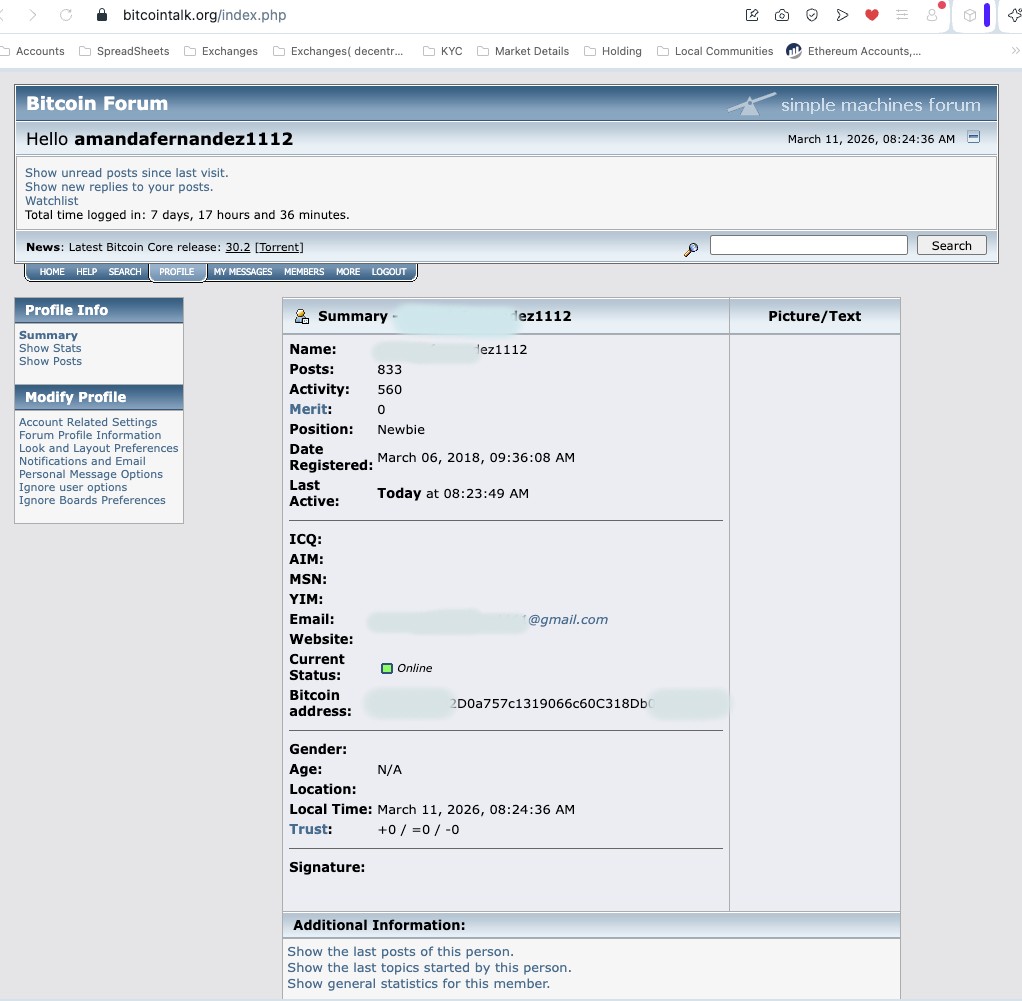Open the Accounts bookmarks folder
This screenshot has width=1022, height=1001.
[32, 51]
